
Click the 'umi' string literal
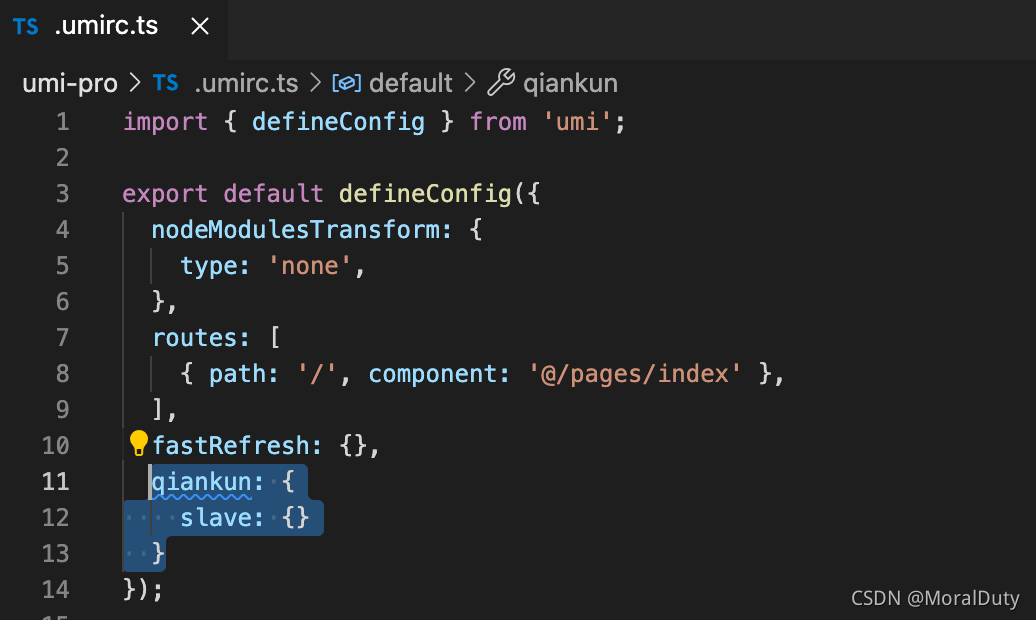point(577,122)
